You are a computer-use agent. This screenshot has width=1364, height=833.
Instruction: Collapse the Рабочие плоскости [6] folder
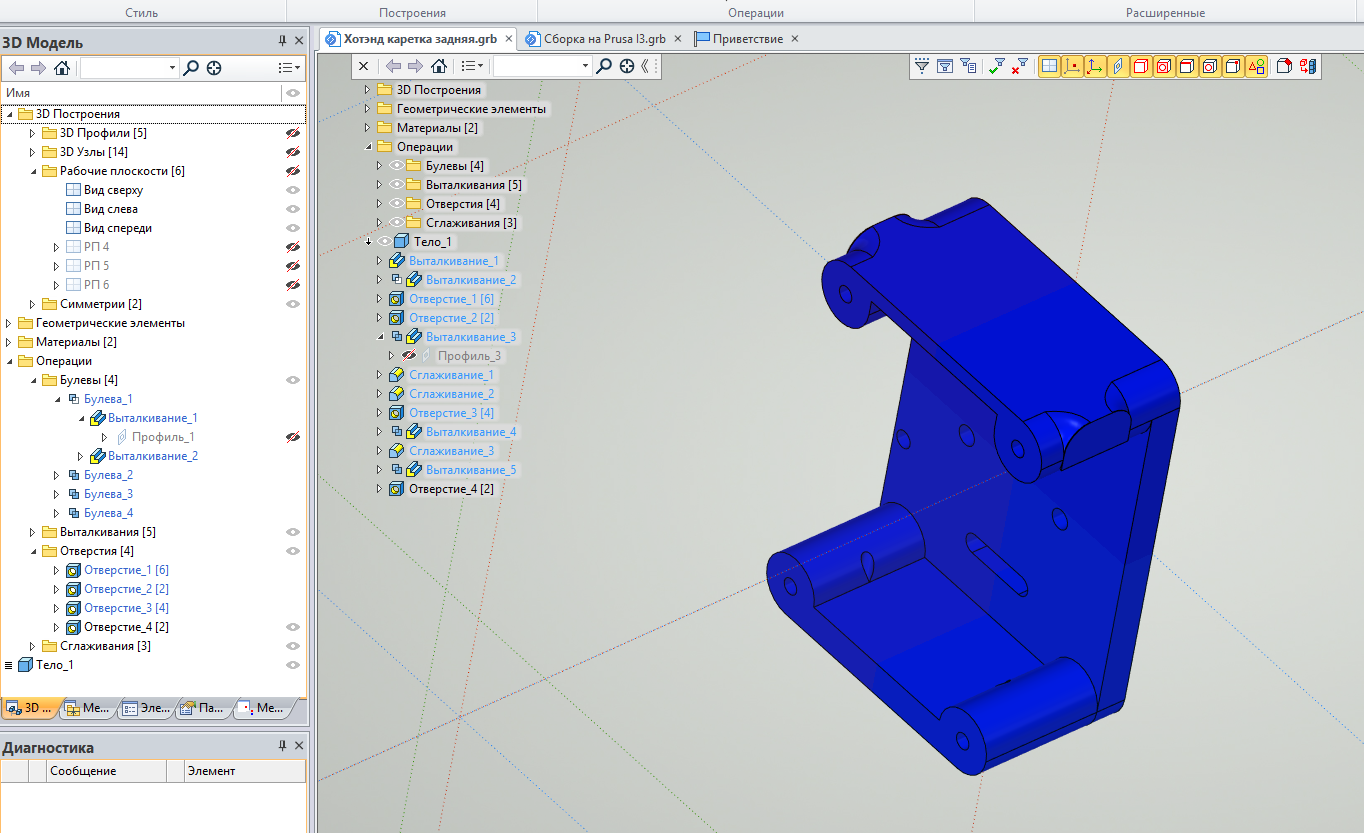pos(33,171)
